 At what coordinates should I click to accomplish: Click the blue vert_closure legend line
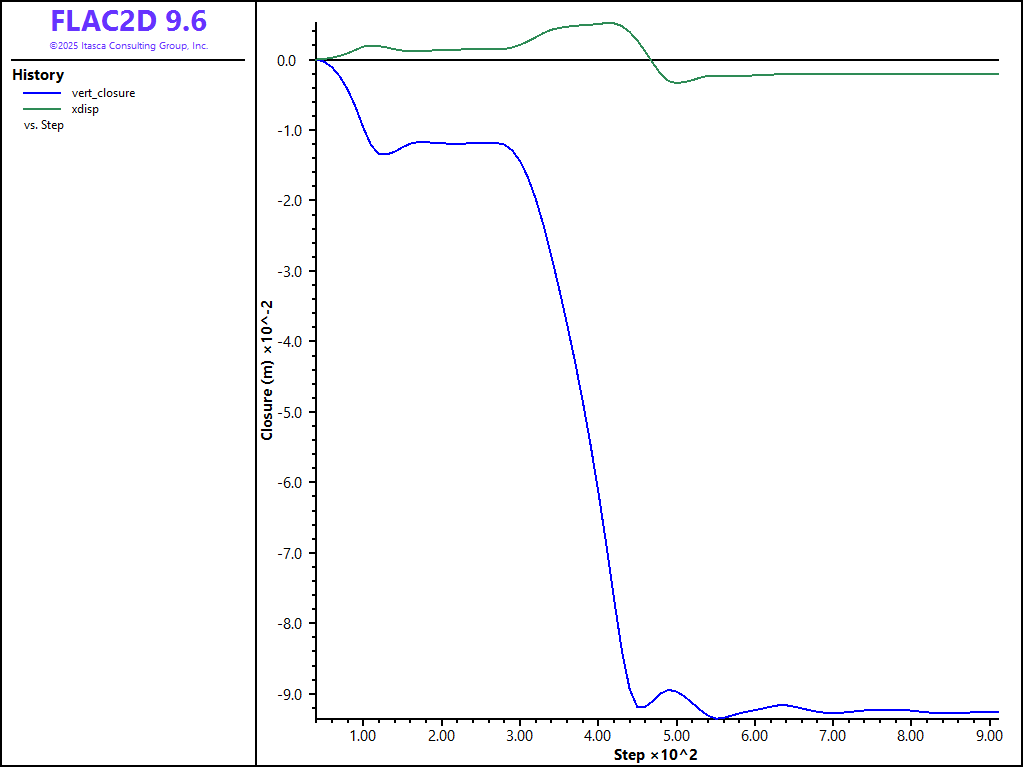(x=43, y=93)
